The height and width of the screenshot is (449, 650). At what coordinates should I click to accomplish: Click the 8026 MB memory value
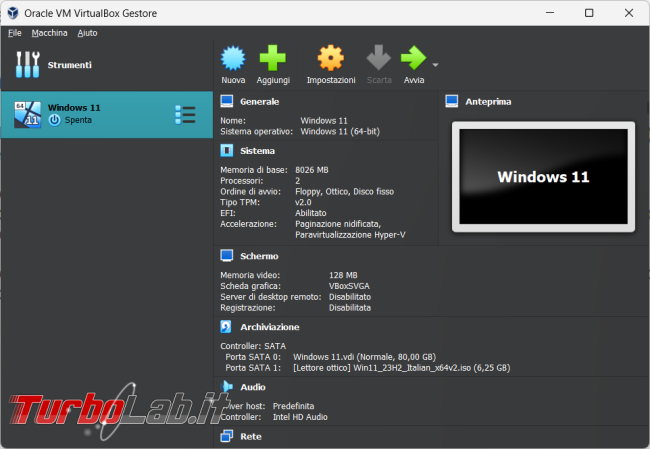pyautogui.click(x=312, y=170)
